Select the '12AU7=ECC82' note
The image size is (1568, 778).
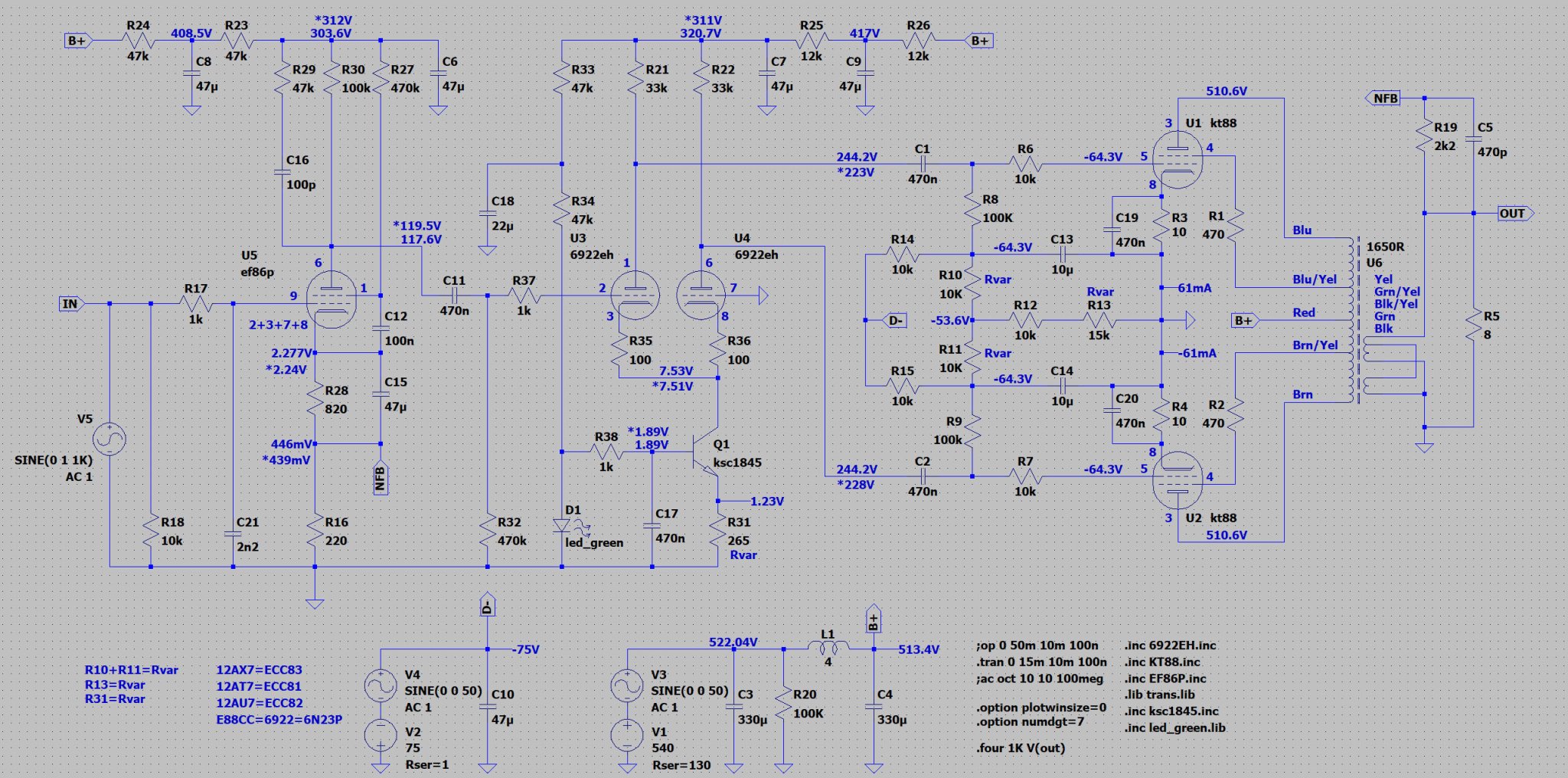pos(260,703)
